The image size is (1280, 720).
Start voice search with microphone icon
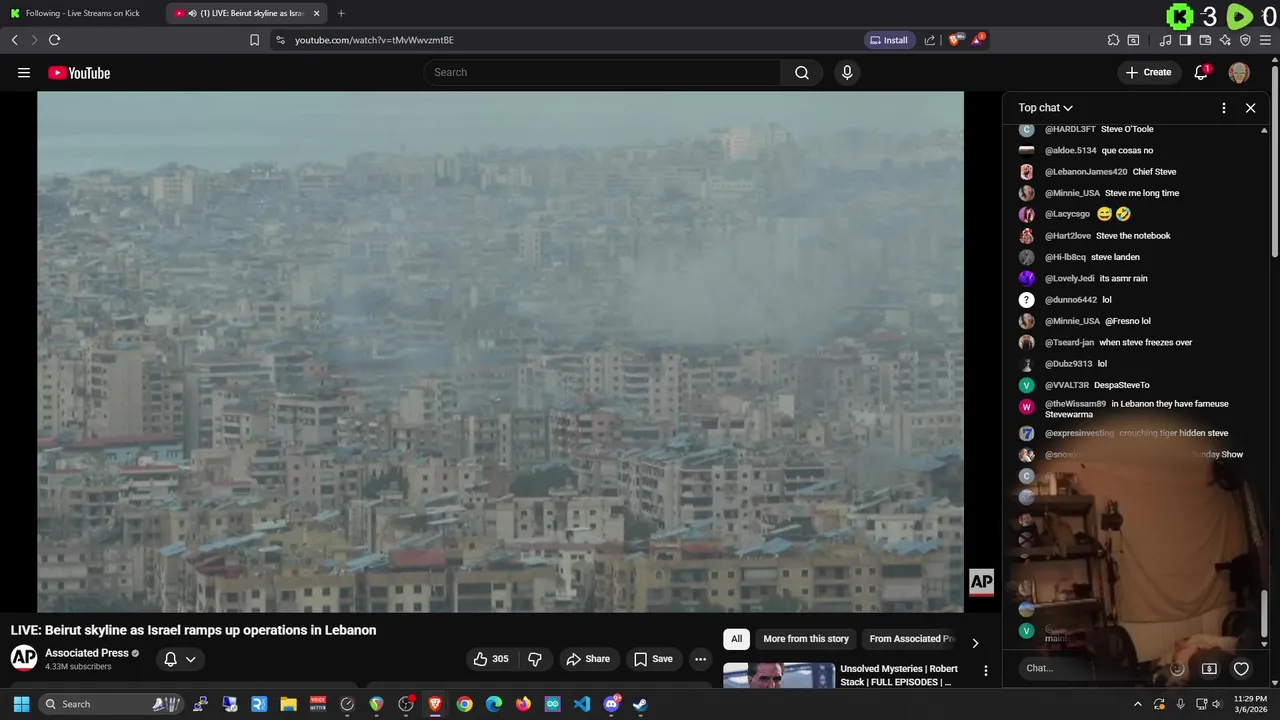click(847, 72)
